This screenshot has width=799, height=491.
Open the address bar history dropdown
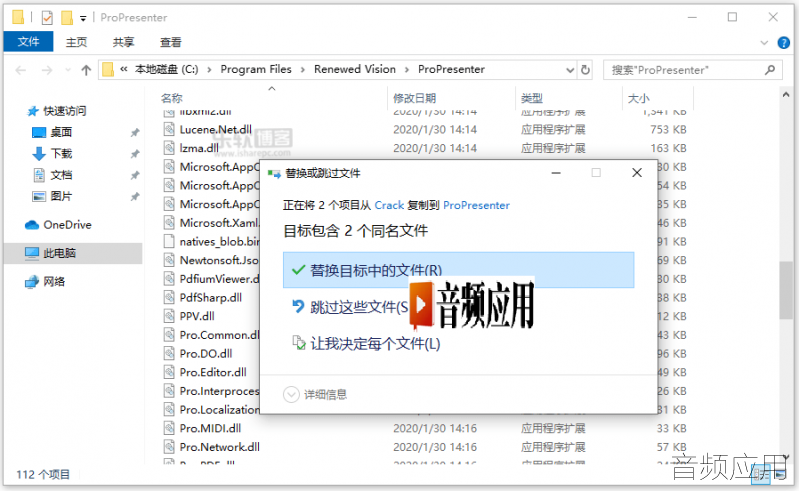[570, 70]
